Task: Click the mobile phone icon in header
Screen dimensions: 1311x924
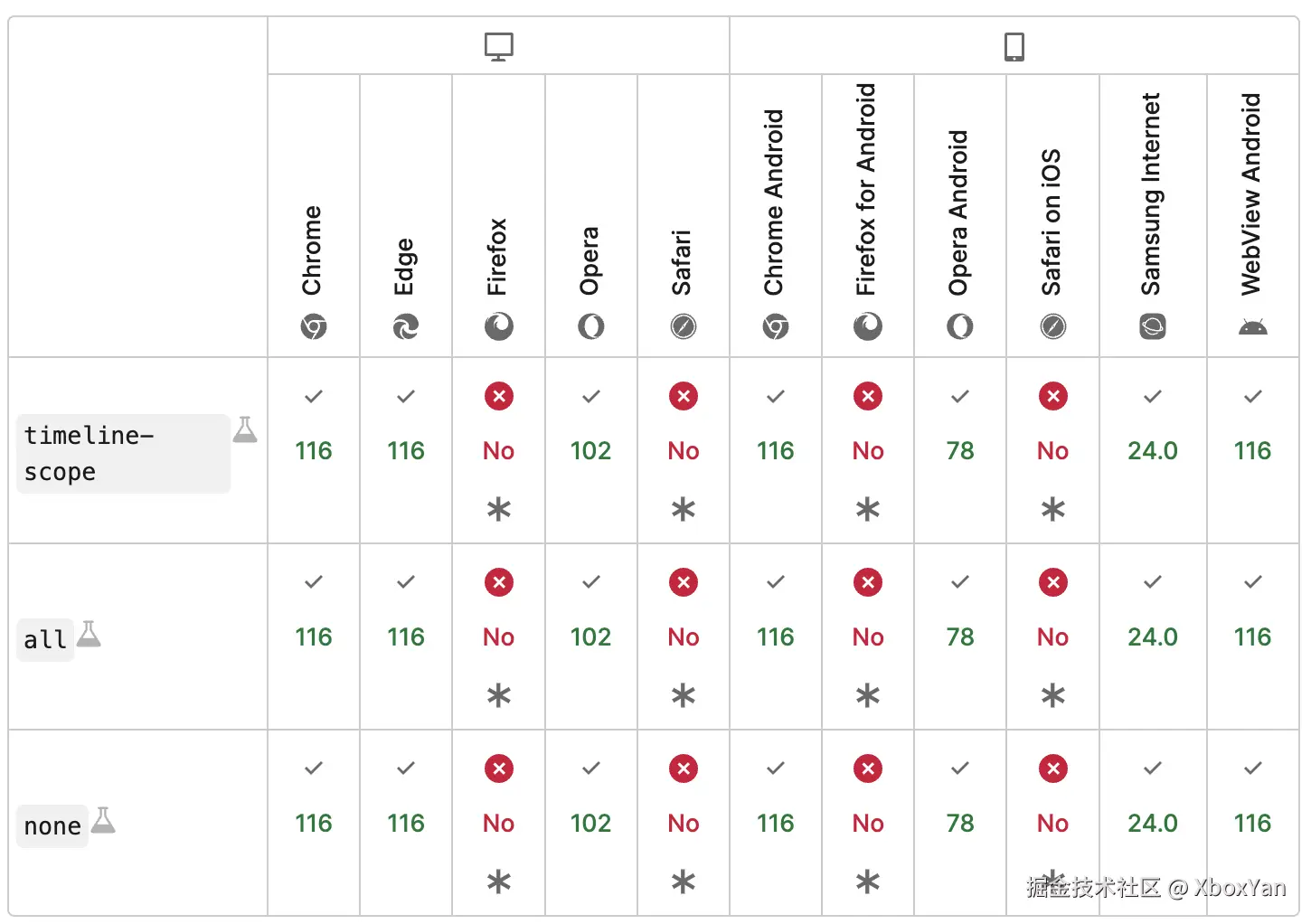Action: (1014, 46)
